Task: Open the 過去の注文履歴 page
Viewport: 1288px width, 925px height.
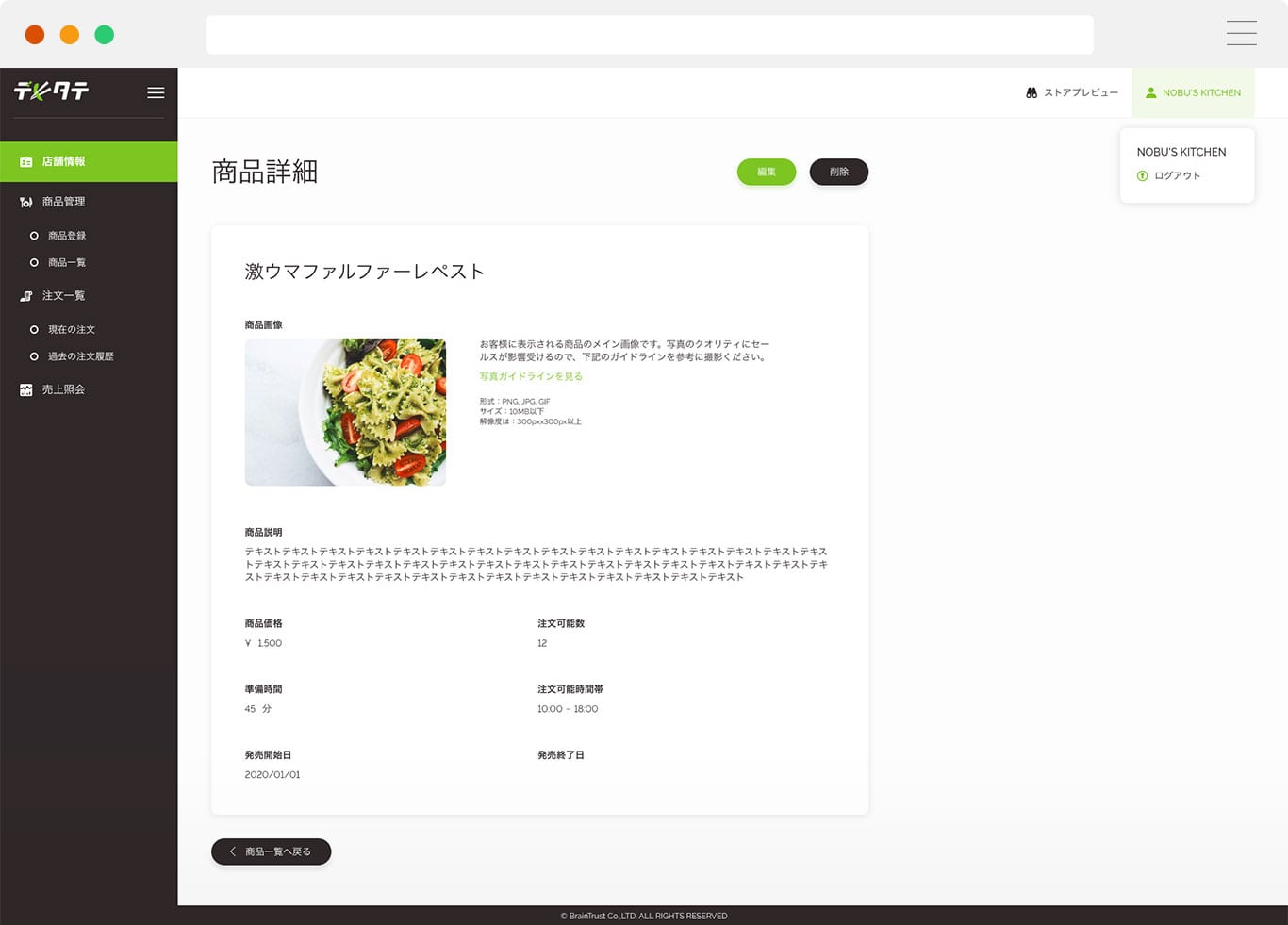Action: tap(80, 356)
